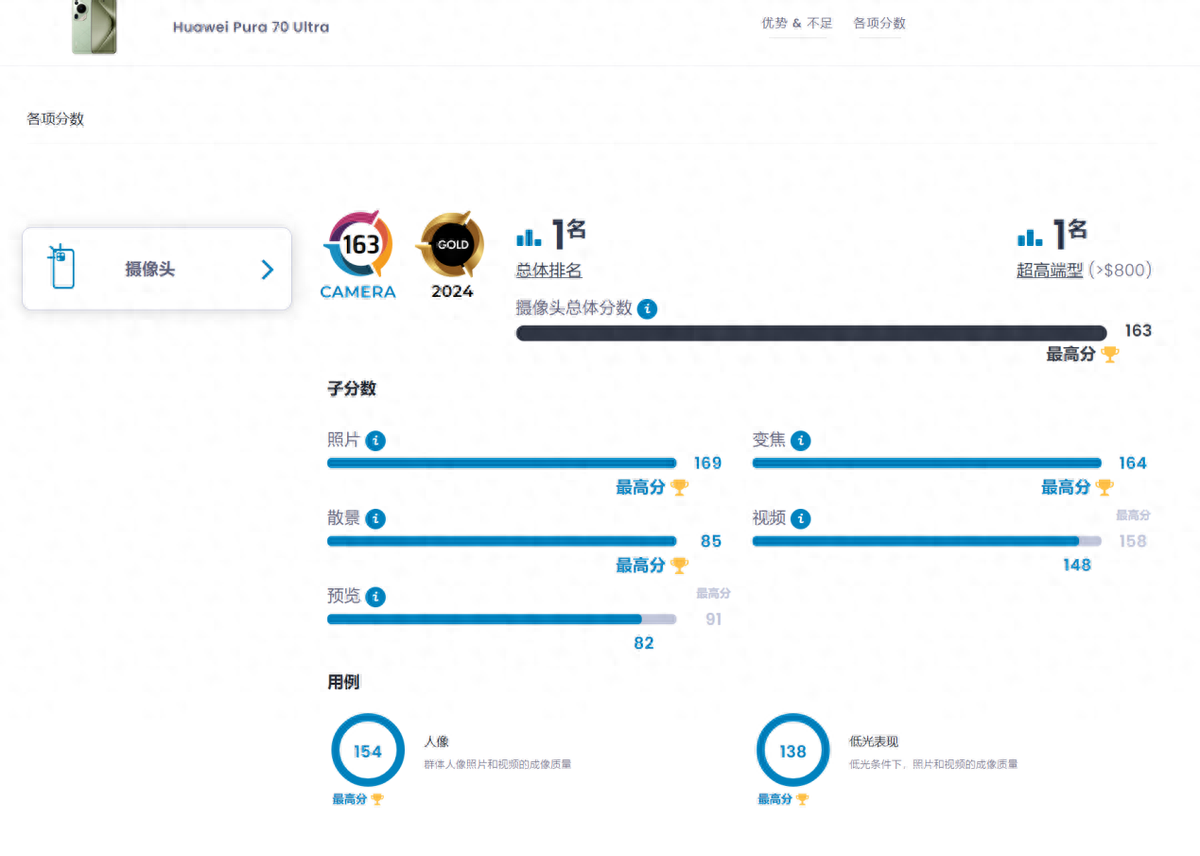Click trophy icon under 散景 score
Image resolution: width=1200 pixels, height=856 pixels.
[x=679, y=565]
